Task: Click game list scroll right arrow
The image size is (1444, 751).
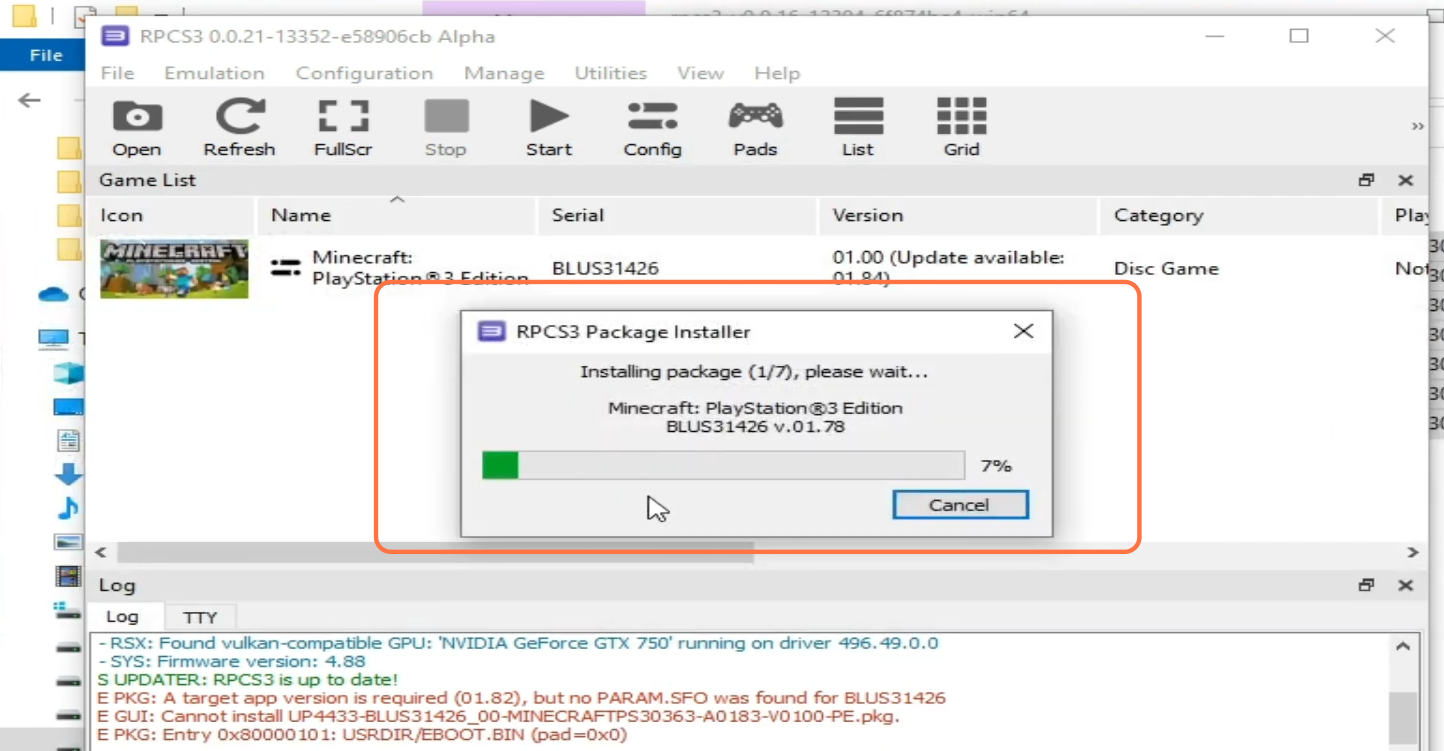Action: tap(1412, 552)
